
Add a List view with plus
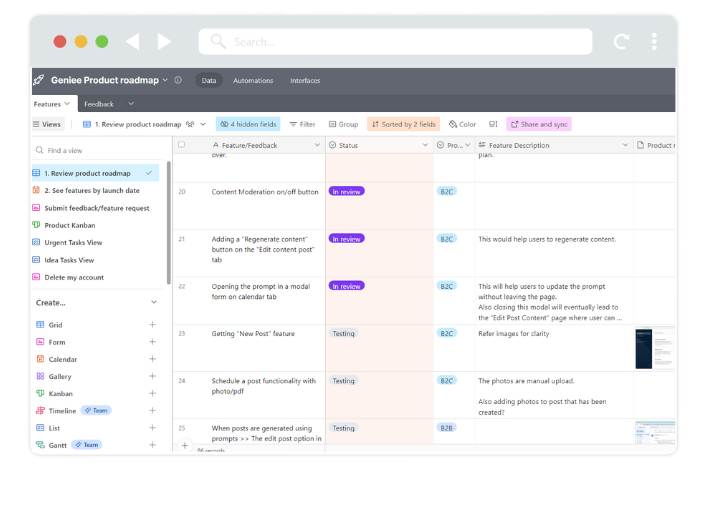[152, 427]
